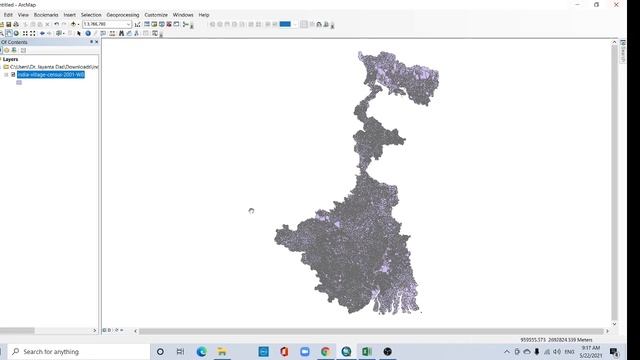
Task: Show hidden system tray icons chevron
Action: (x=507, y=351)
